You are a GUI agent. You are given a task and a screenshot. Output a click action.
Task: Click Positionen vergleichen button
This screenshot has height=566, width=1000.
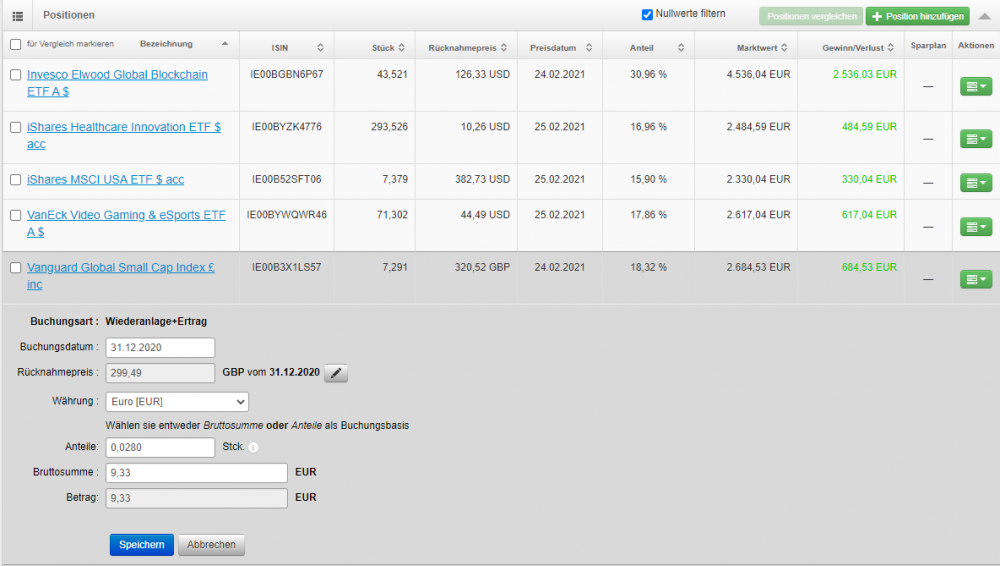(811, 16)
